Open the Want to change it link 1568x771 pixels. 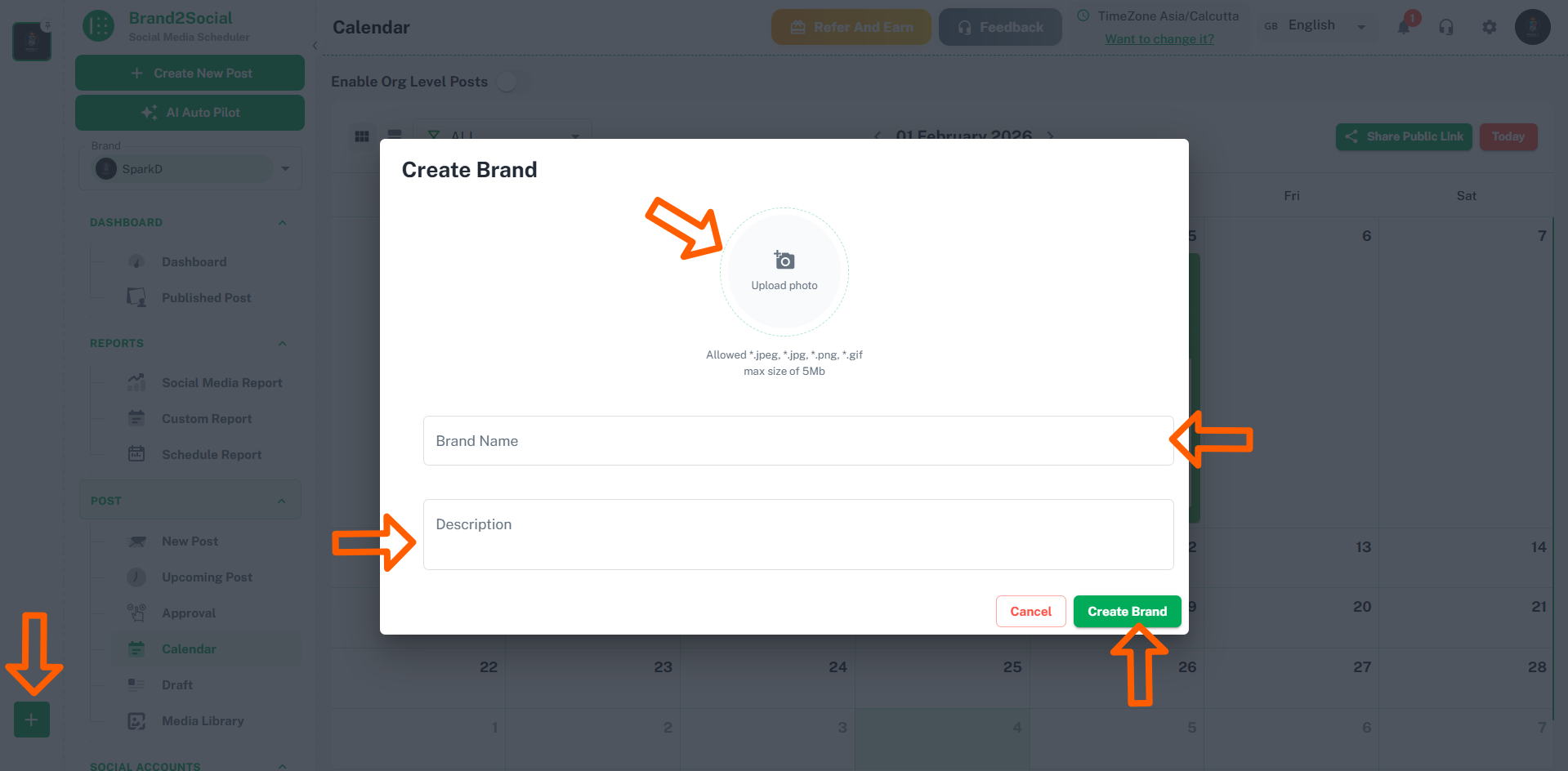[1159, 38]
